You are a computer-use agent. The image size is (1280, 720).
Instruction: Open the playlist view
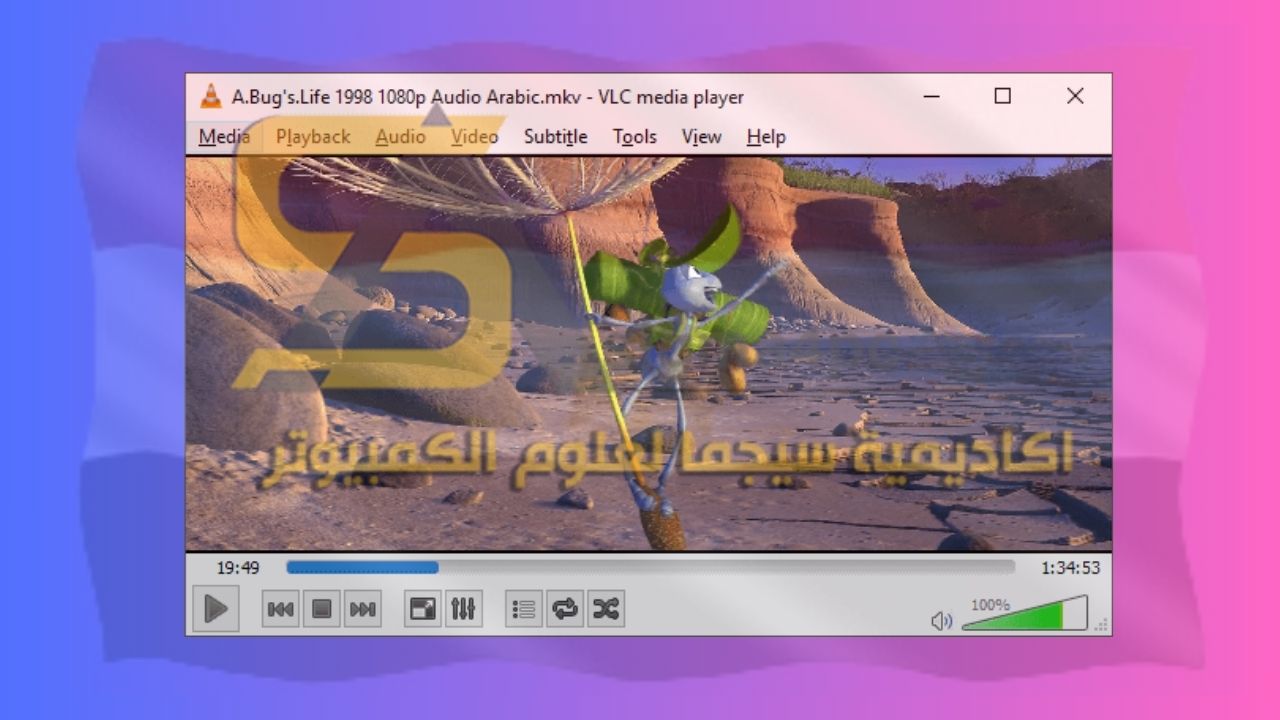click(525, 609)
